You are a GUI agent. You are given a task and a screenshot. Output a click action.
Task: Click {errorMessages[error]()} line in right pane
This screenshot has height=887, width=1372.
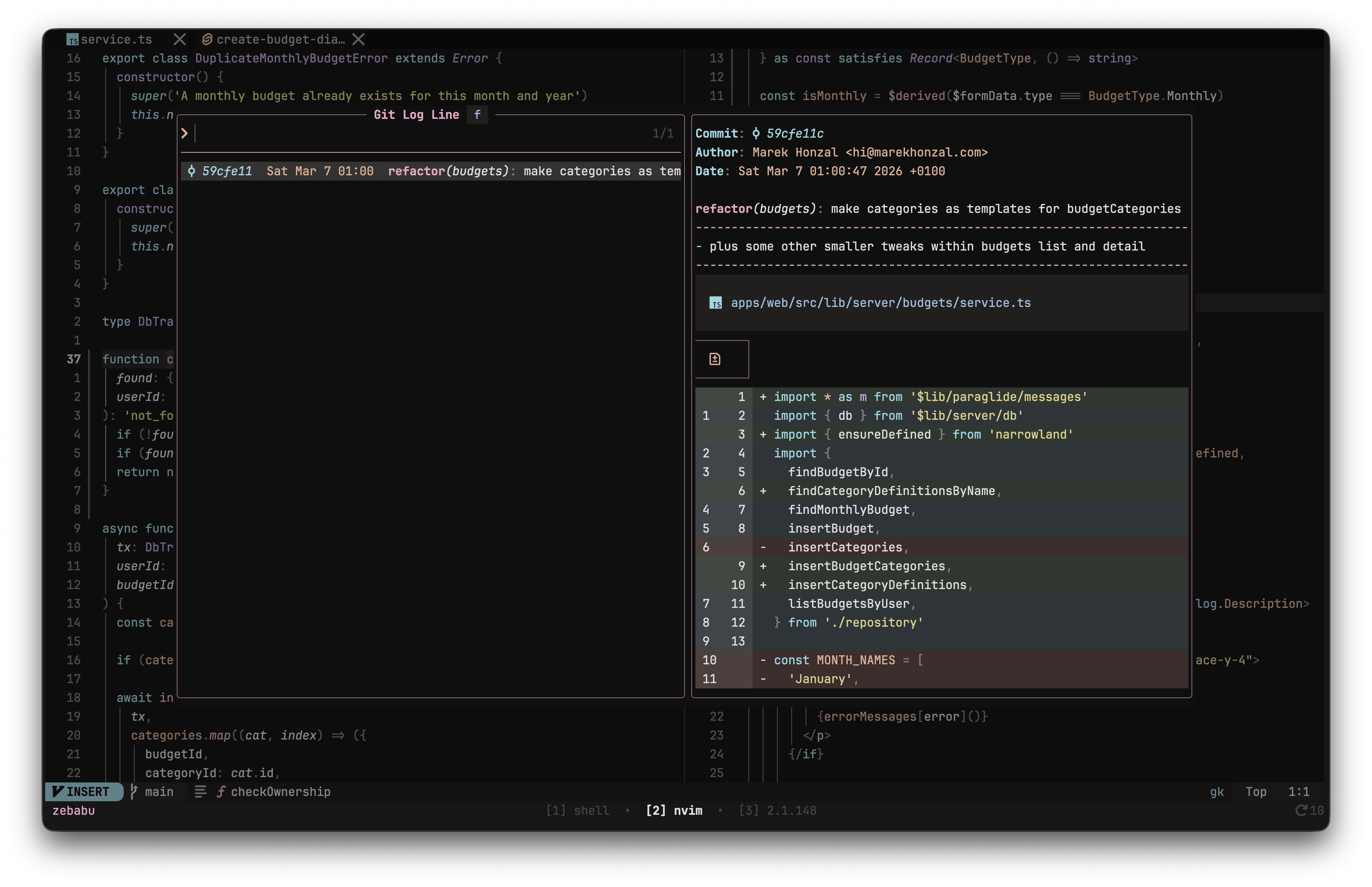[902, 717]
